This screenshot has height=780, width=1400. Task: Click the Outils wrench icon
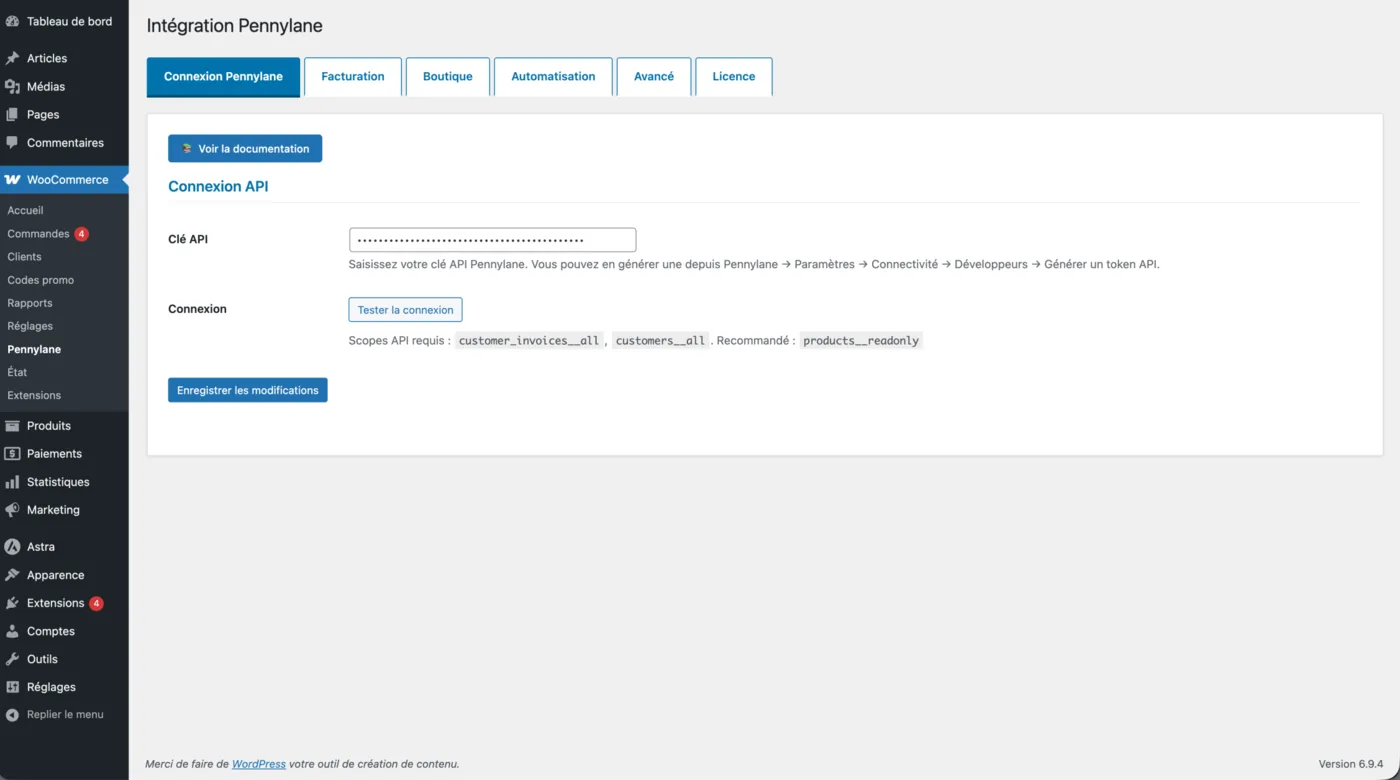[12, 659]
